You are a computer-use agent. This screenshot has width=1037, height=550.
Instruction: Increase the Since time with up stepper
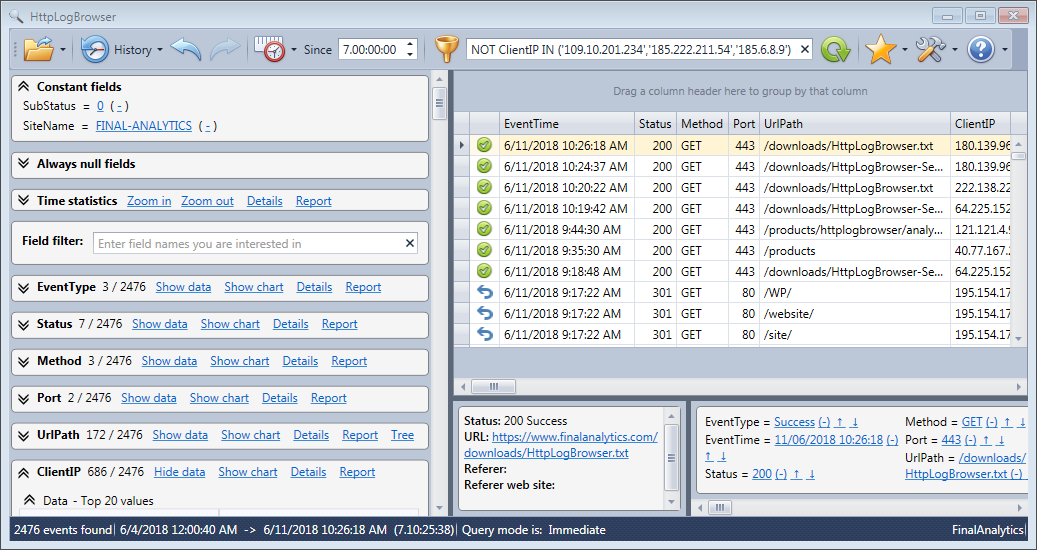click(410, 44)
